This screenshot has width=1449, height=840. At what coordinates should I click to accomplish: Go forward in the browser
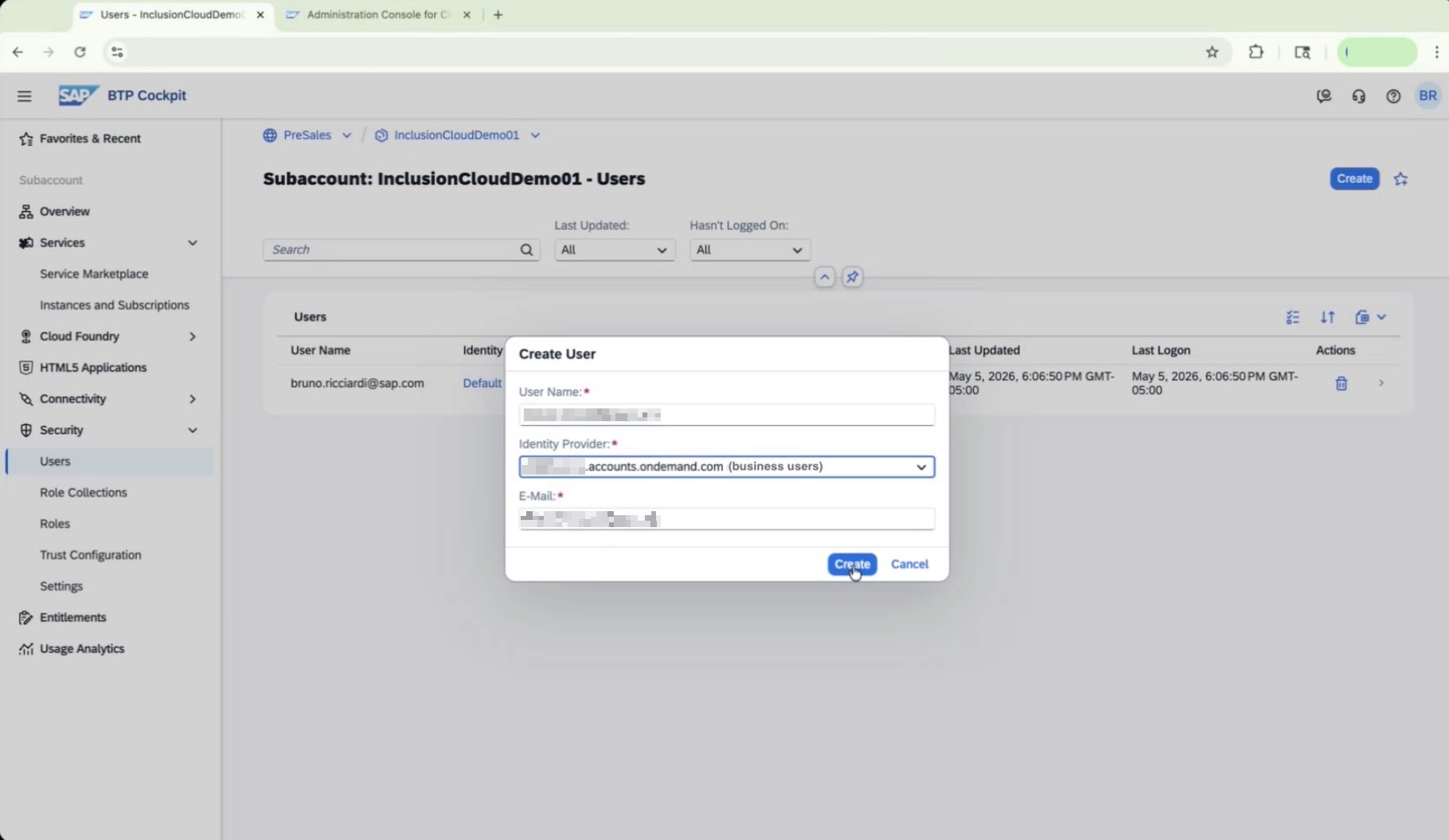coord(49,53)
